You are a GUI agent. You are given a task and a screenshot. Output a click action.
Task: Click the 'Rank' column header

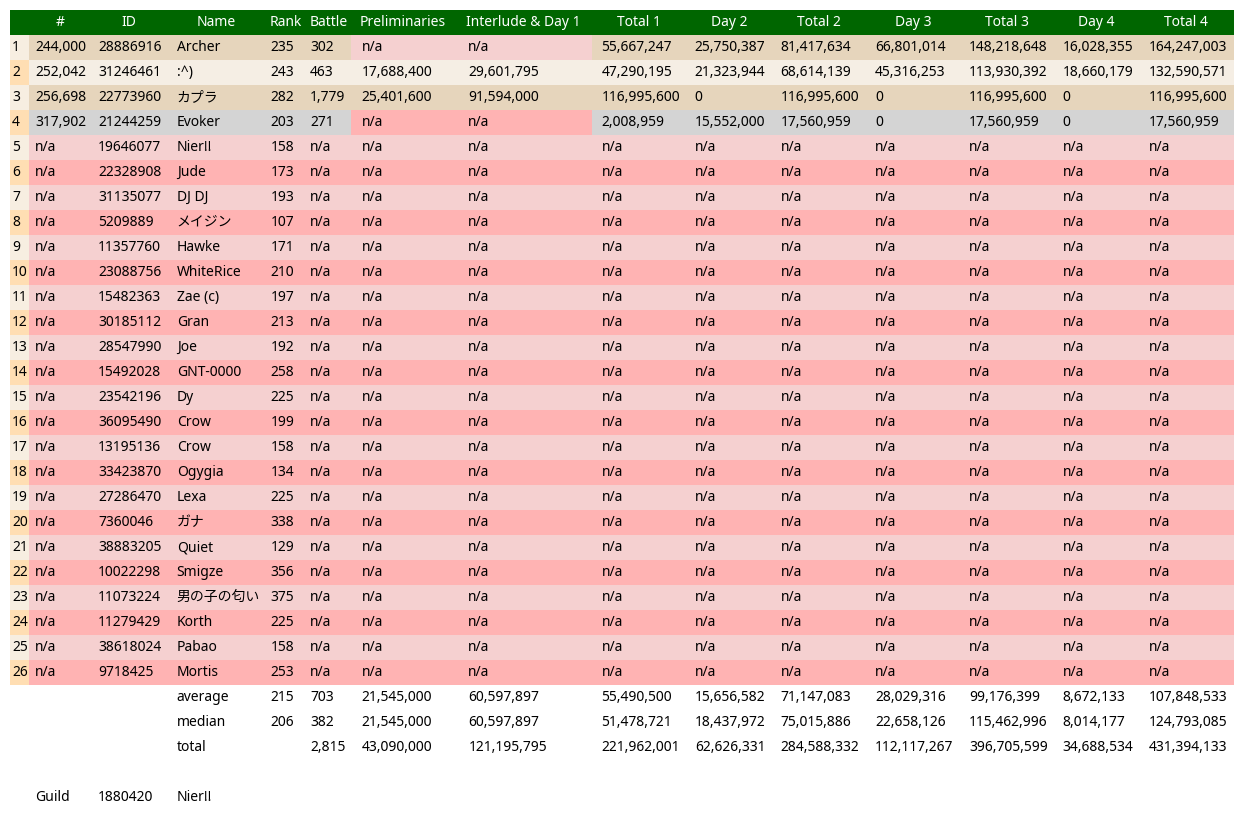click(x=285, y=21)
